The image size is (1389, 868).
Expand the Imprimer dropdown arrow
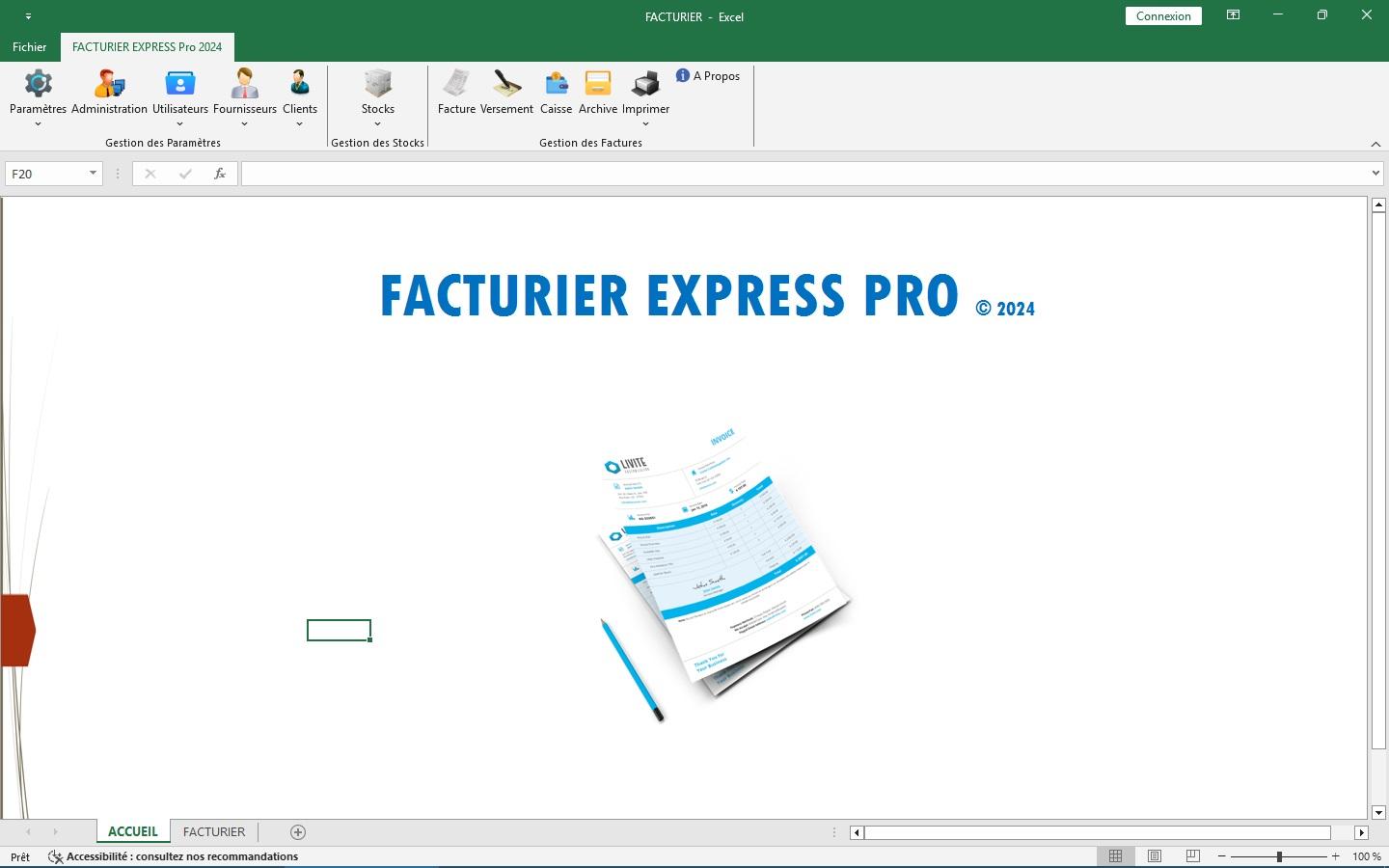click(x=646, y=123)
